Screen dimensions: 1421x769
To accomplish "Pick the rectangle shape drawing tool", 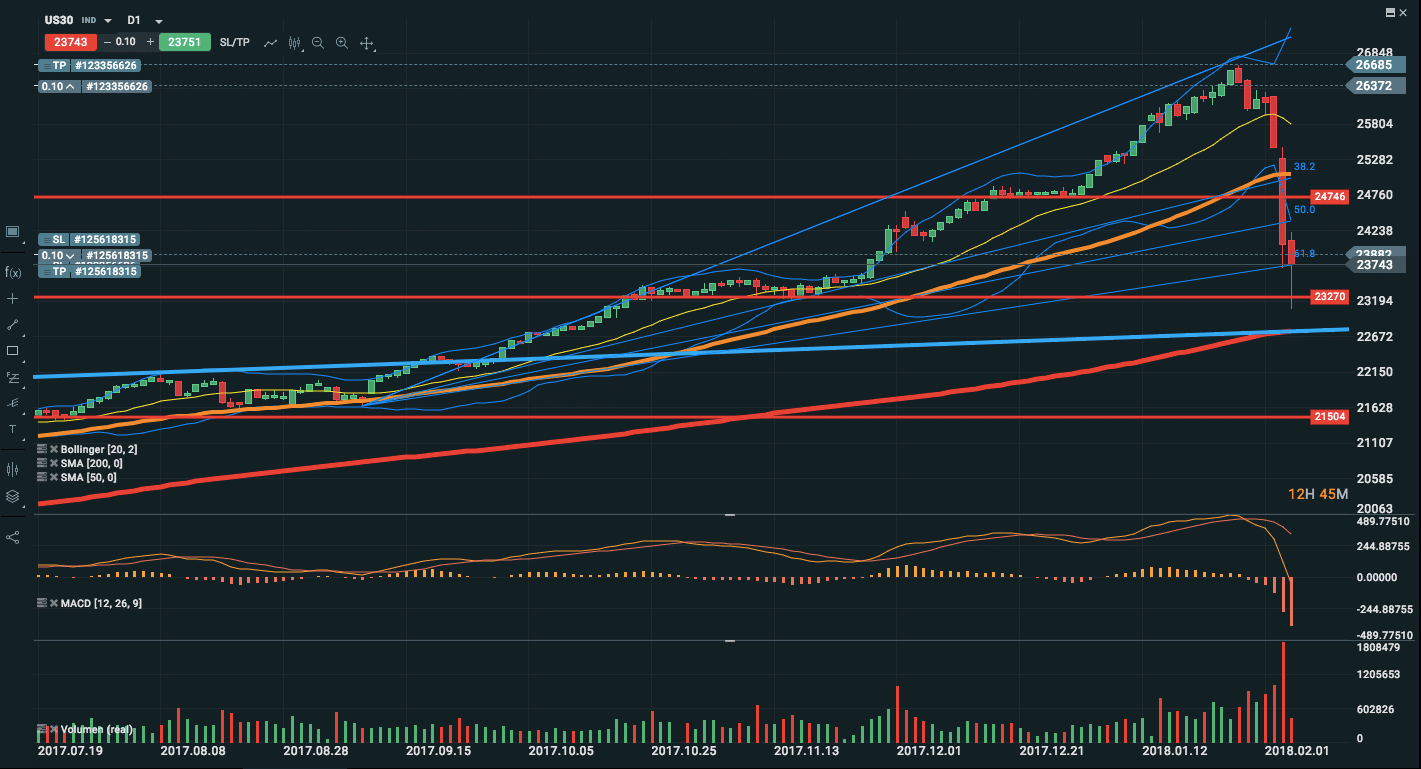I will [13, 351].
